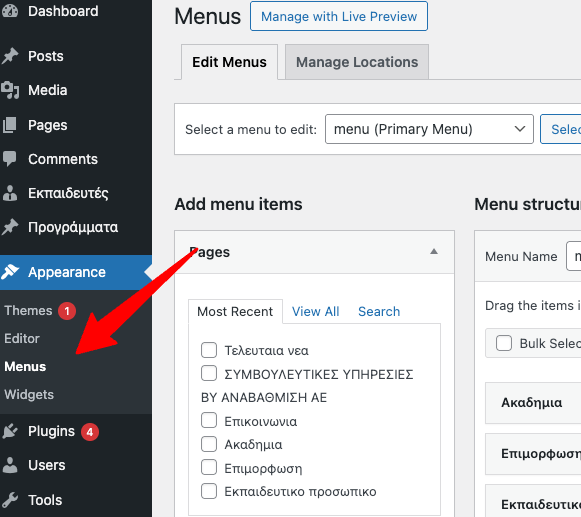This screenshot has height=517, width=581.
Task: Check the Τελευταια νεα page checkbox
Action: point(209,350)
